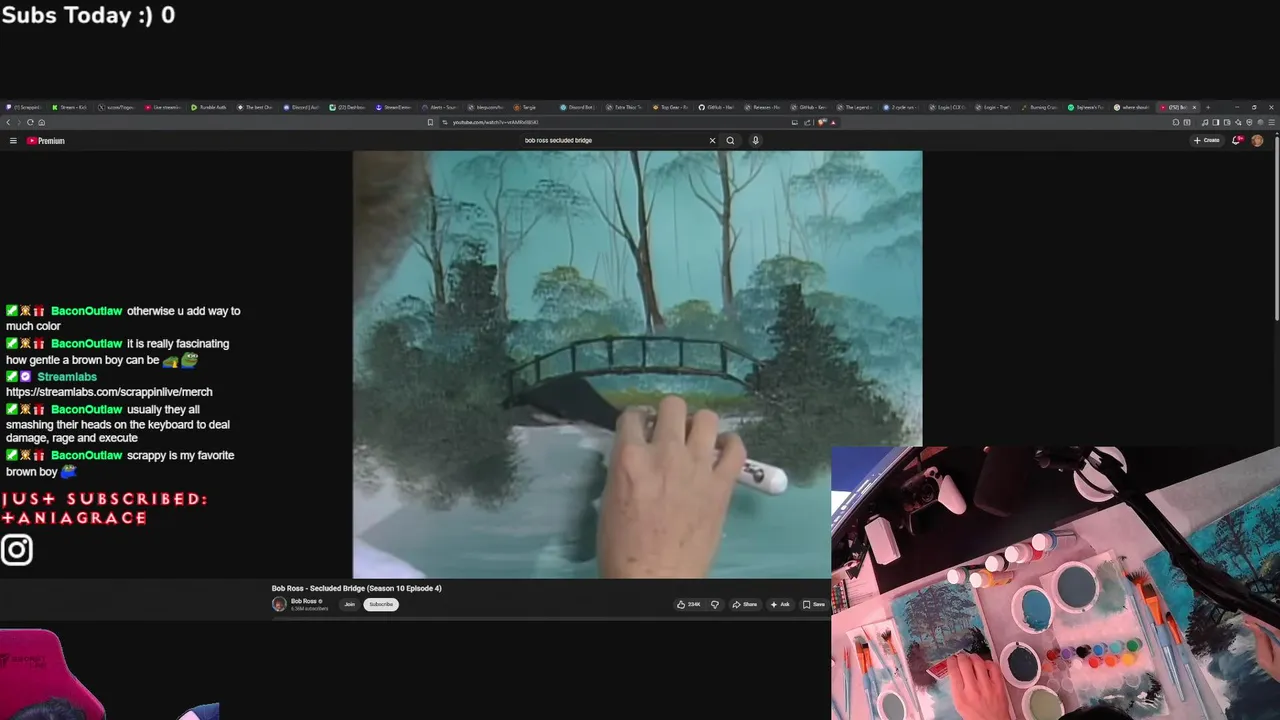
Task: Clear the YouTube search box text
Action: tap(712, 140)
